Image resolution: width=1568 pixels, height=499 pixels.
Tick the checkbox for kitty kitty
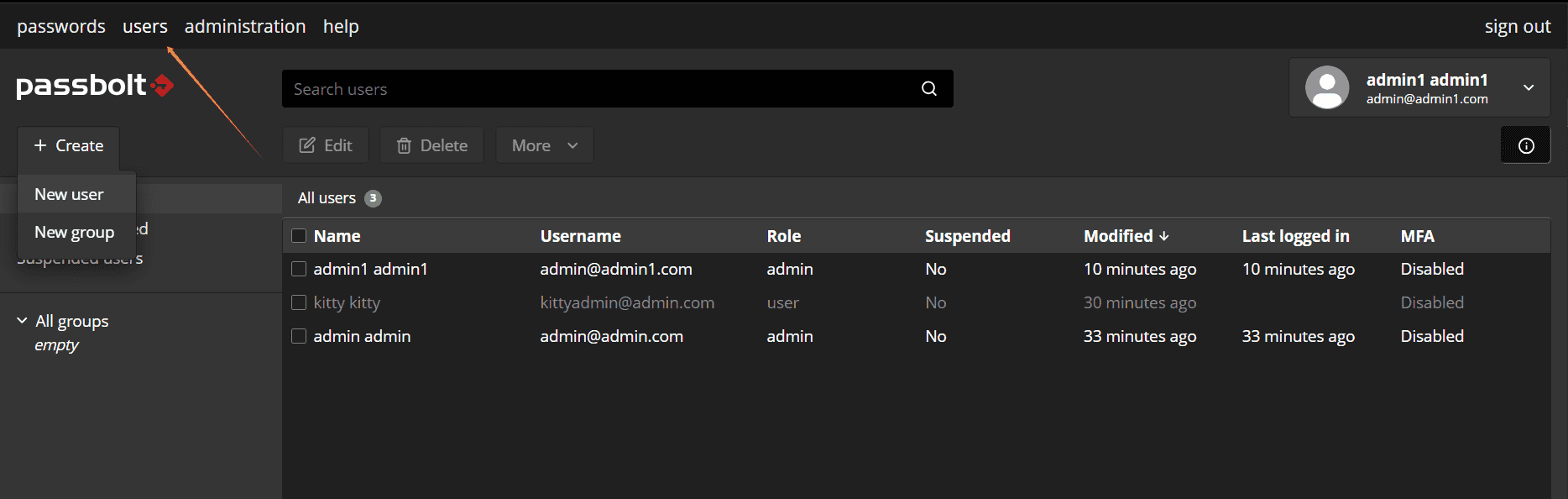point(299,302)
